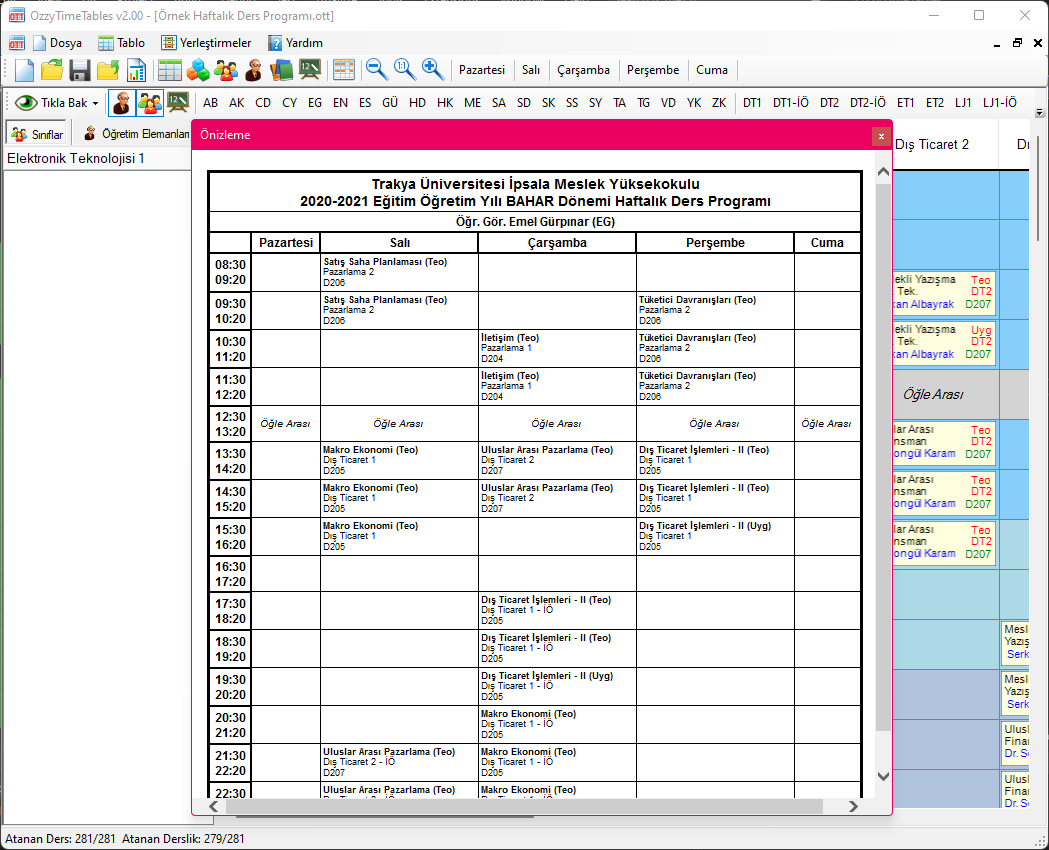Click the zoom in magnifier icon
This screenshot has height=850, width=1049.
[x=433, y=70]
